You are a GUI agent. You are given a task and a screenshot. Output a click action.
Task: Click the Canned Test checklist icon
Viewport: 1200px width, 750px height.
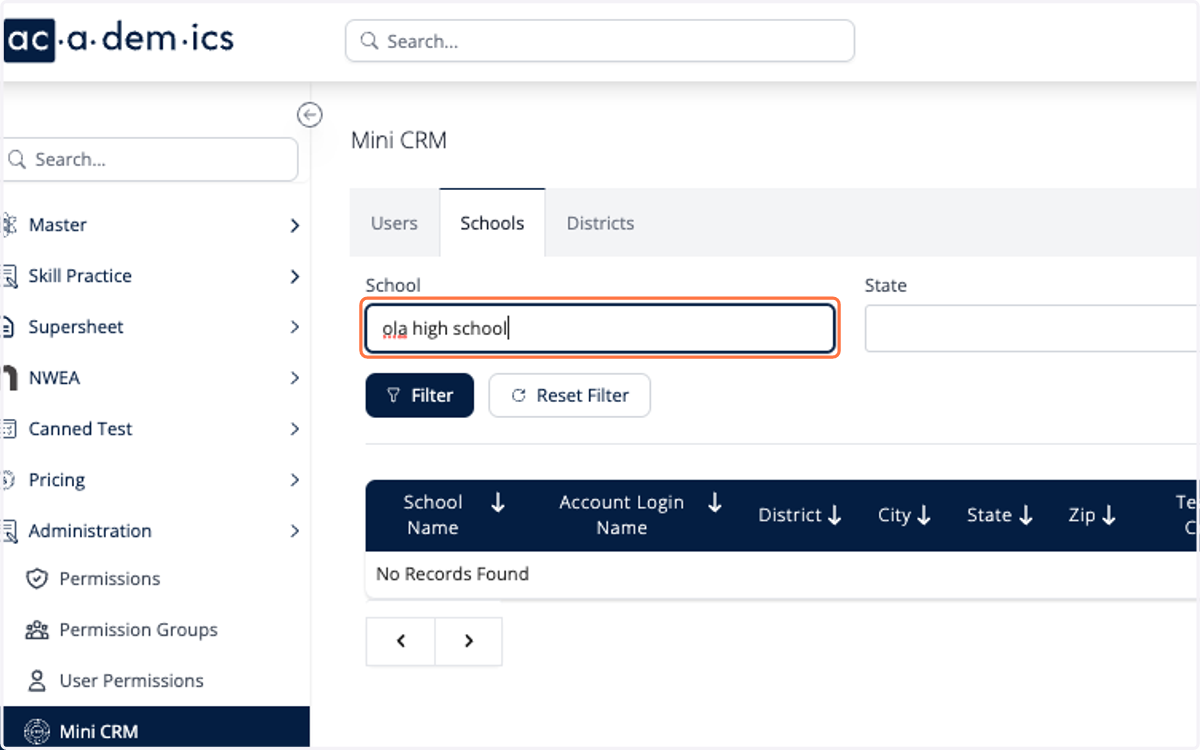pos(10,429)
